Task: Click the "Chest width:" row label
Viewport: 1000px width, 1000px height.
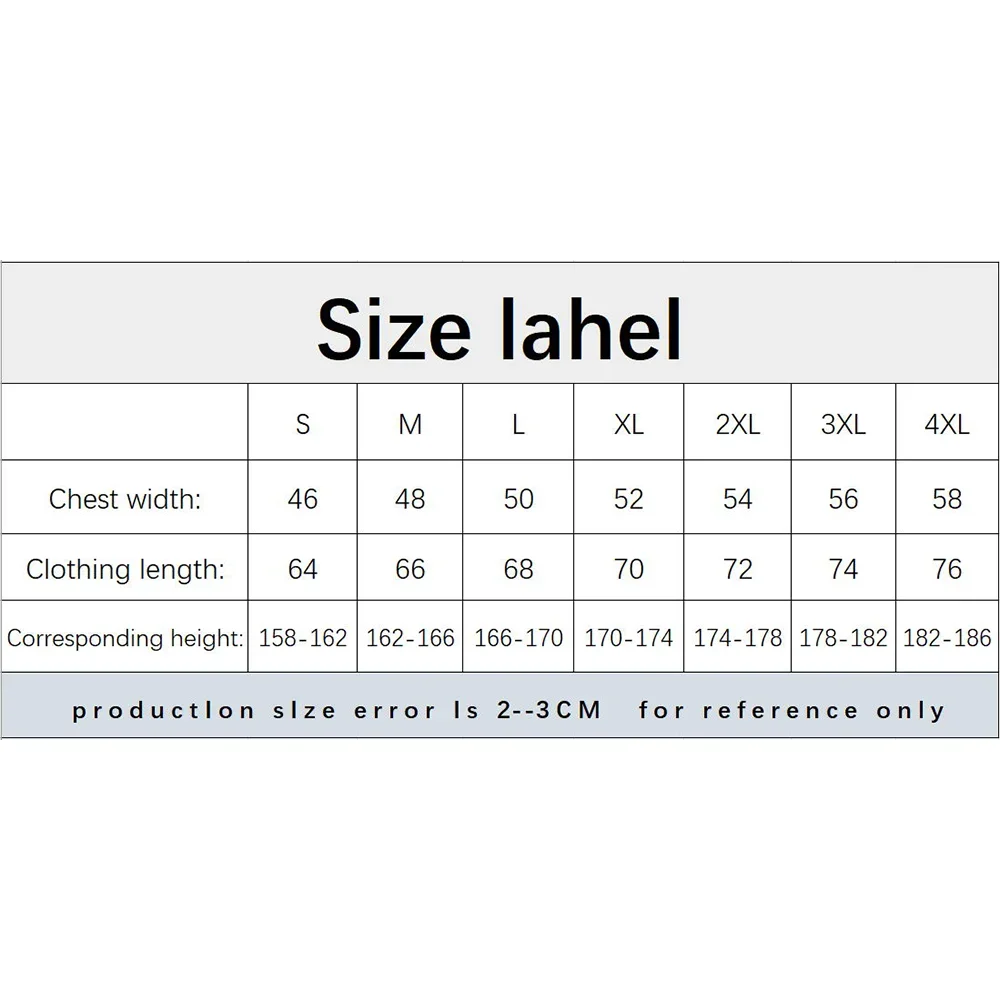Action: 125,499
